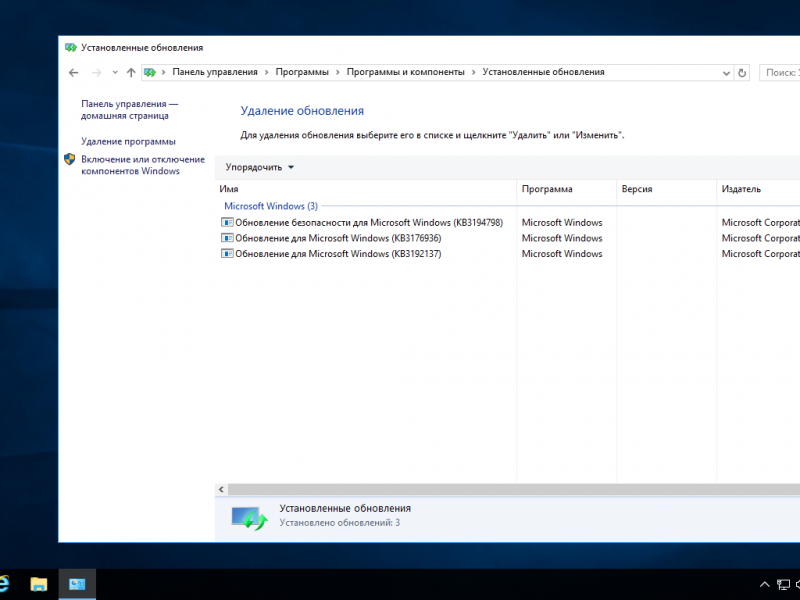Open Панель управления — домашняя страница link
This screenshot has height=600, width=800.
point(130,110)
